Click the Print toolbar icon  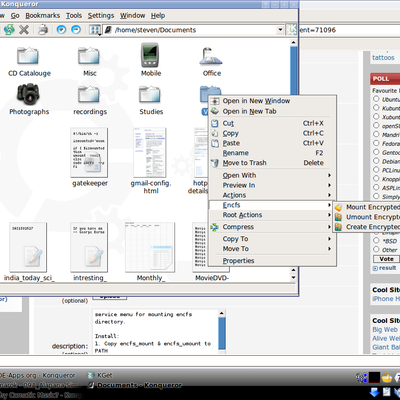click(43, 30)
